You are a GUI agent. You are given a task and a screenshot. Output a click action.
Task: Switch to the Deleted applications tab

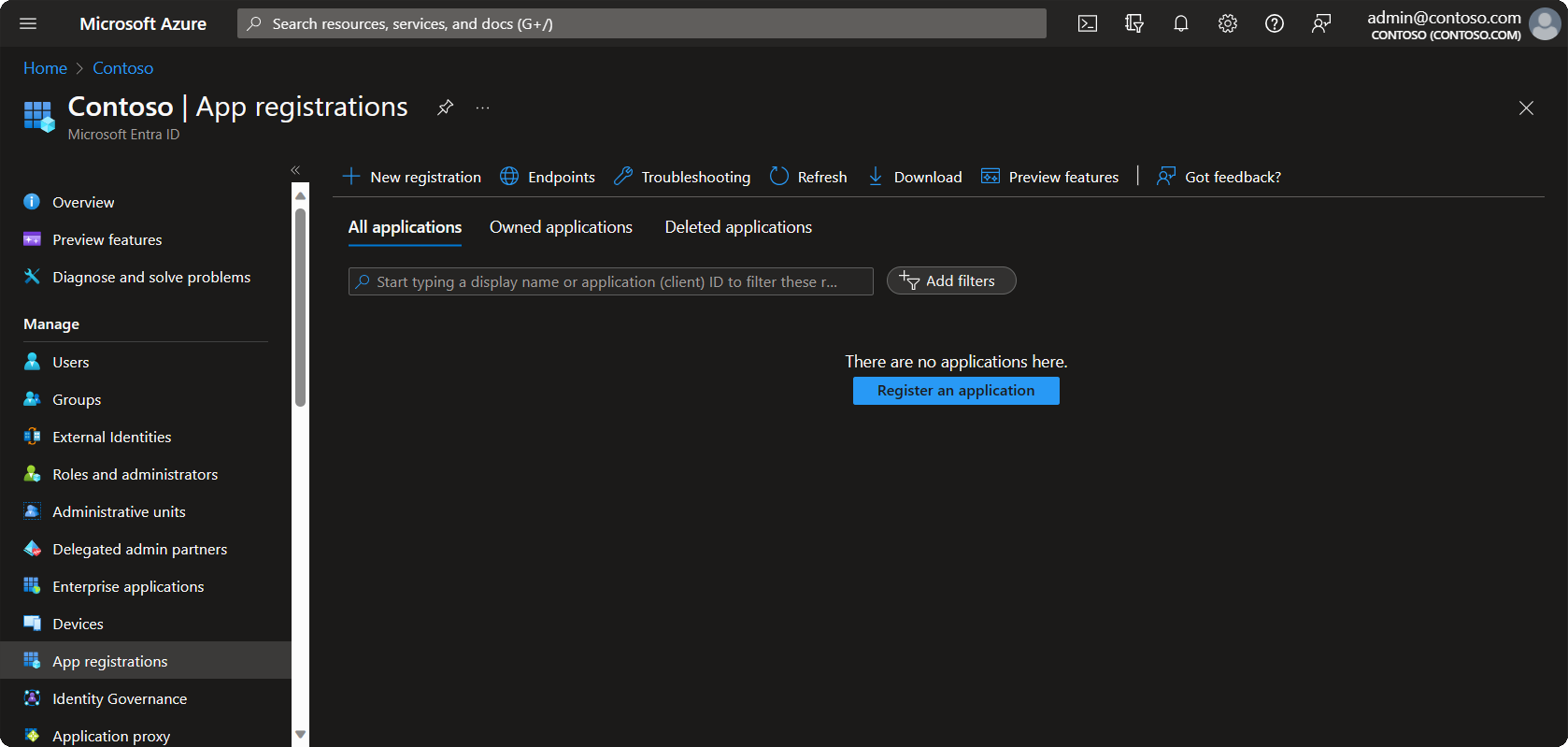[x=738, y=227]
